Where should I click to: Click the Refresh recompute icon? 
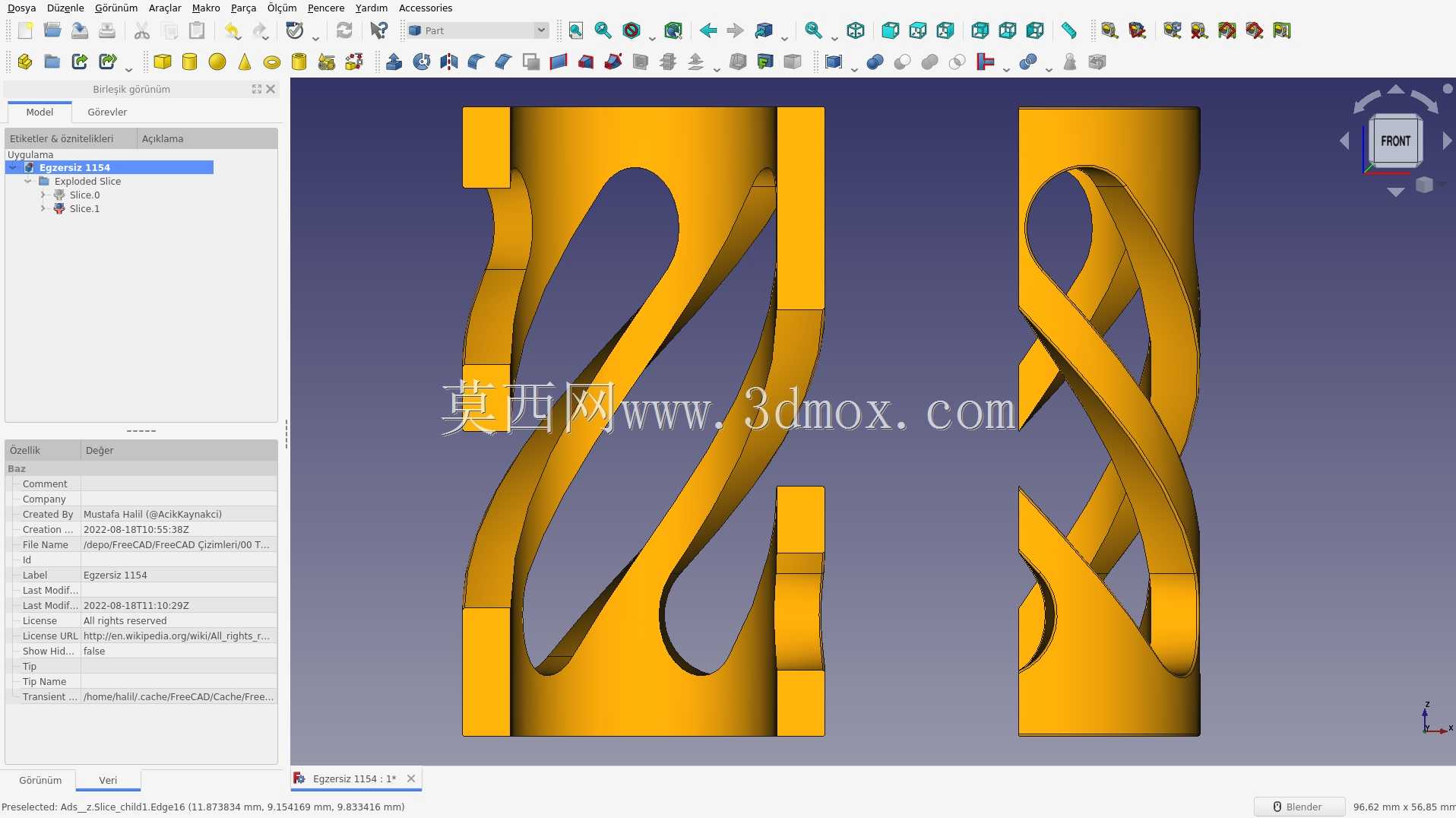[x=344, y=30]
